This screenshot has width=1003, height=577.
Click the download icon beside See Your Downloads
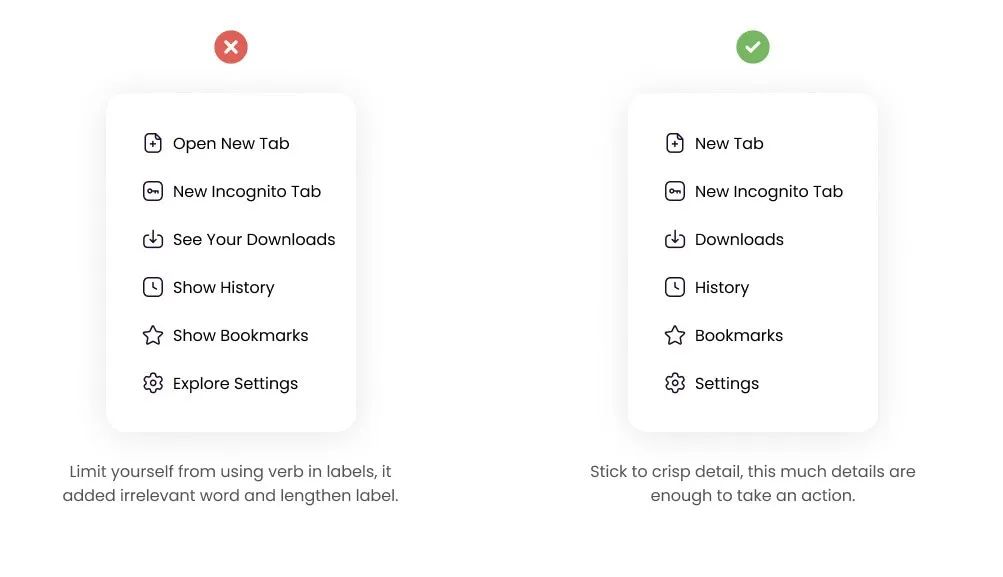coord(153,239)
